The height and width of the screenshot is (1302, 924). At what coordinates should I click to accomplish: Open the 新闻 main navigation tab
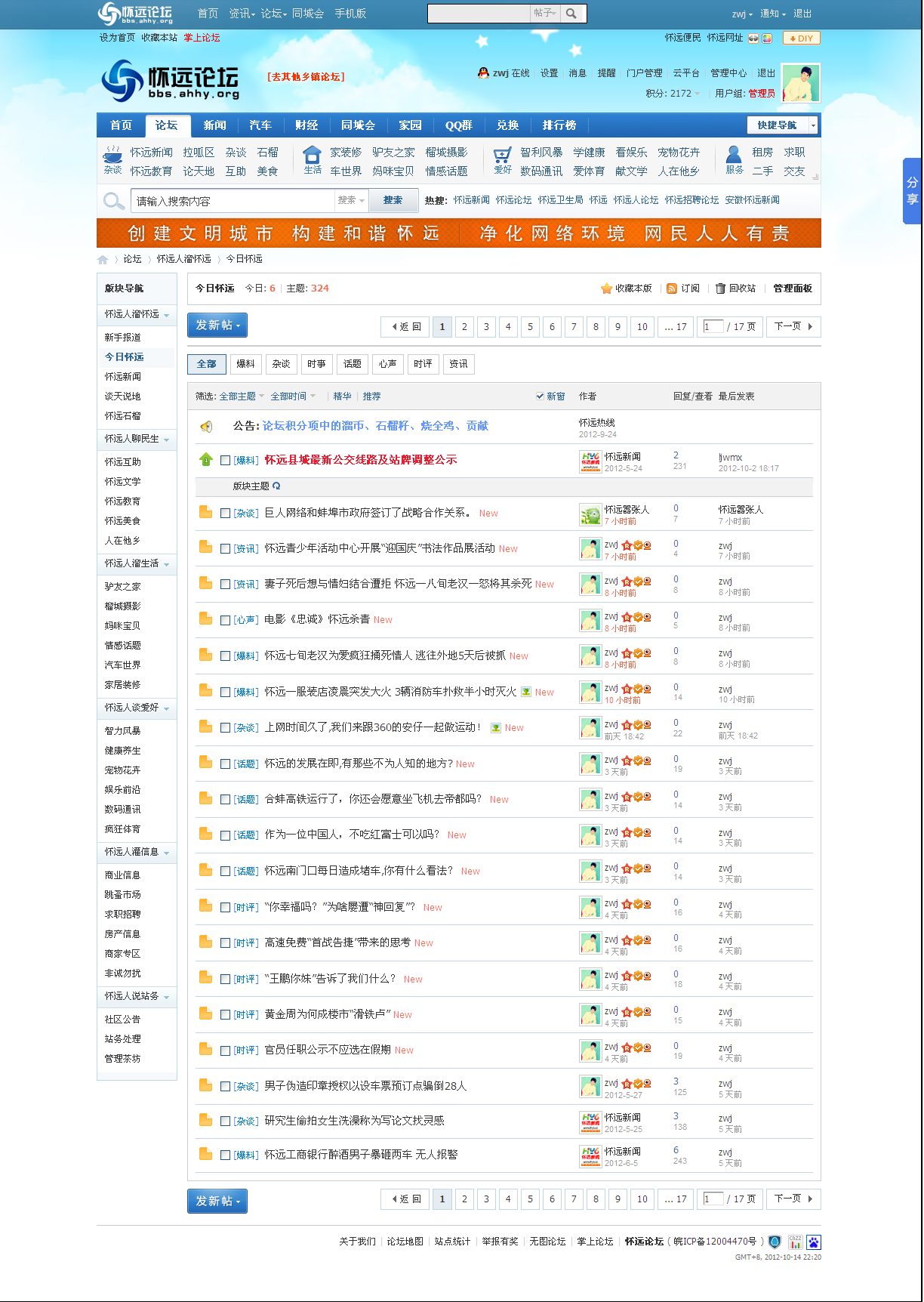[x=214, y=125]
